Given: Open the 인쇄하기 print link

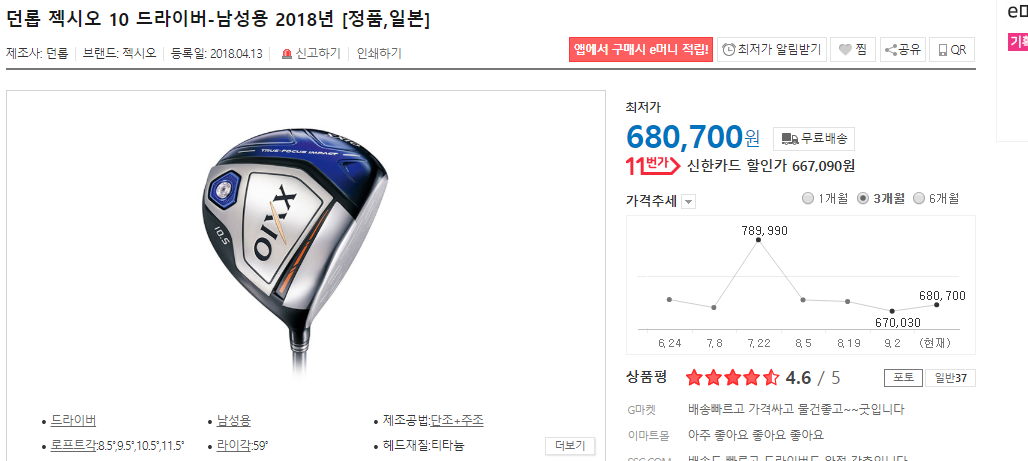Looking at the screenshot, I should 379,54.
